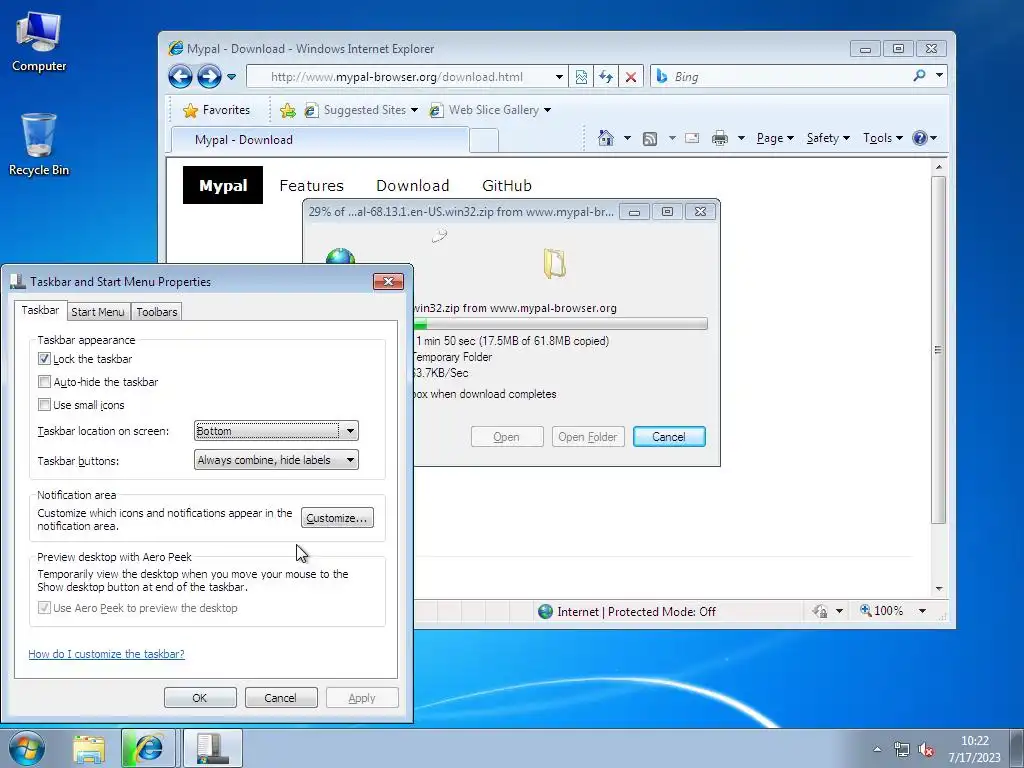Open the search provider dropdown arrow
The width and height of the screenshot is (1024, 768).
939,76
